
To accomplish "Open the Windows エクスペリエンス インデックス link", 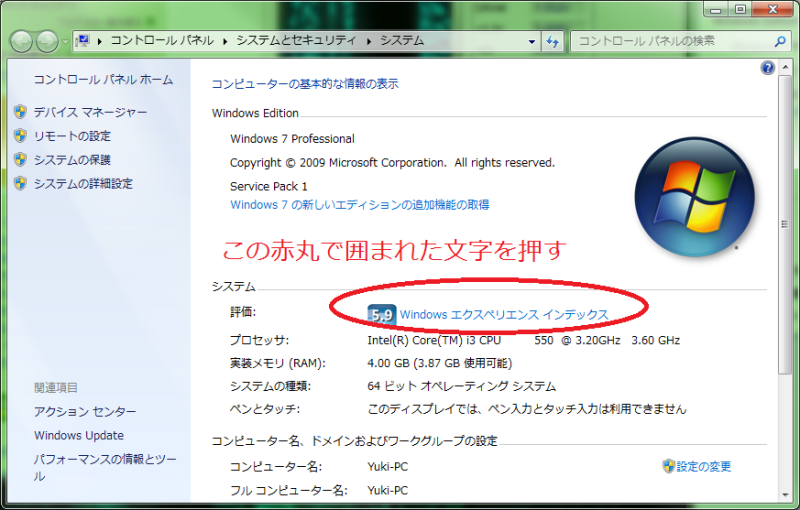I will (503, 314).
